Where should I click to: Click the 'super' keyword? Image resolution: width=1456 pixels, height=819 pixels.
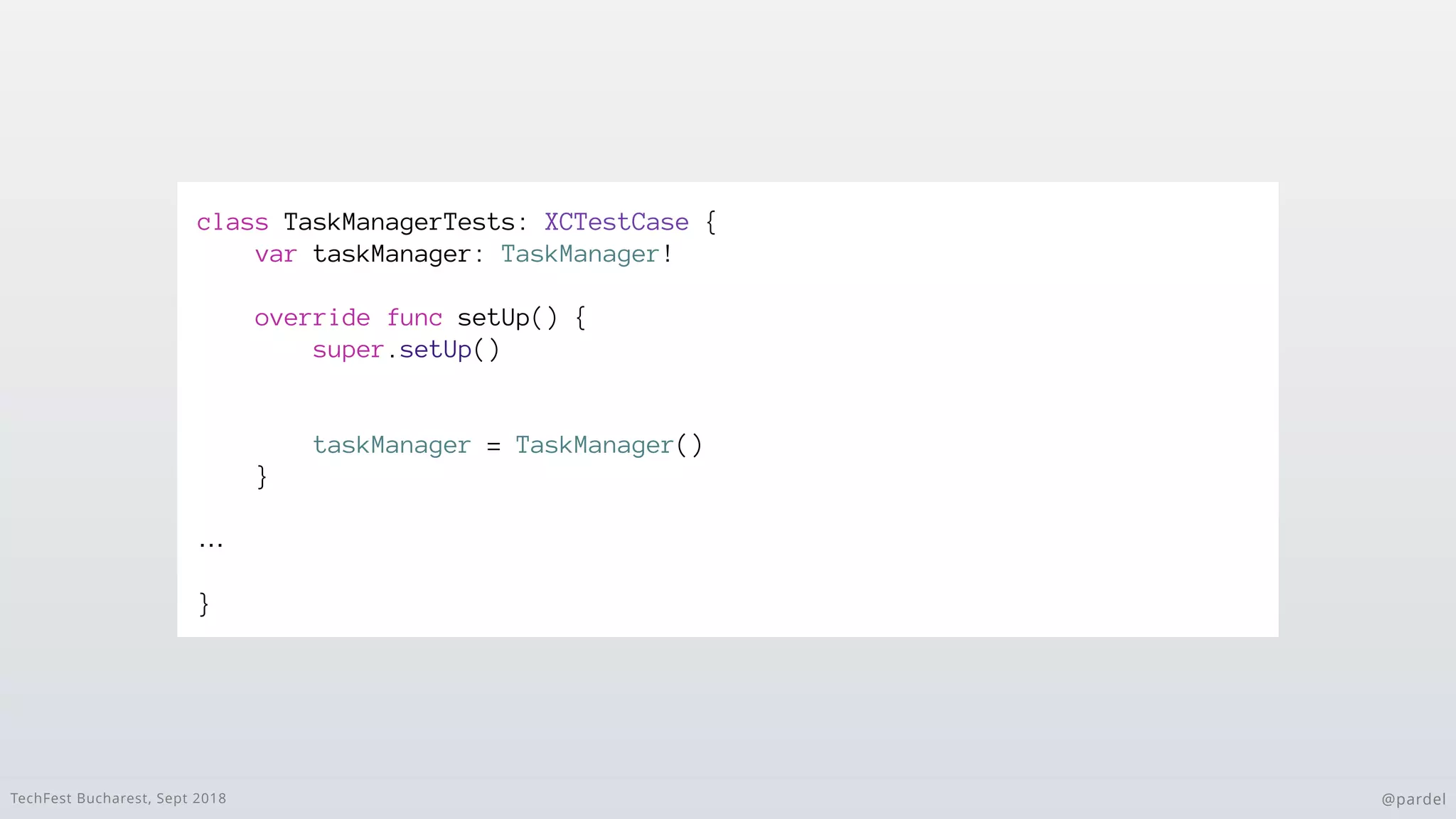348,350
